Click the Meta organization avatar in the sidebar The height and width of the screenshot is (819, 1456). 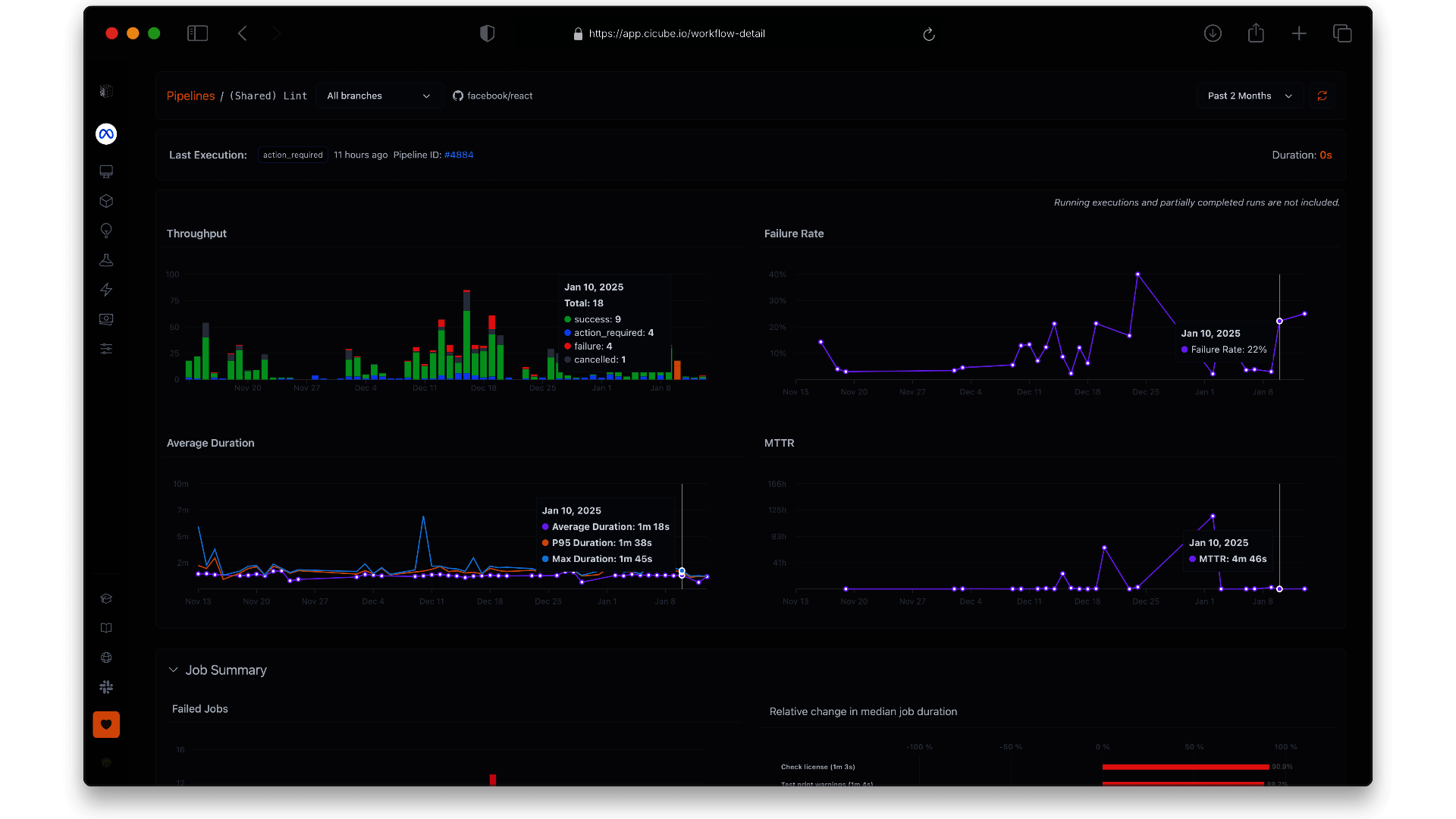(106, 134)
